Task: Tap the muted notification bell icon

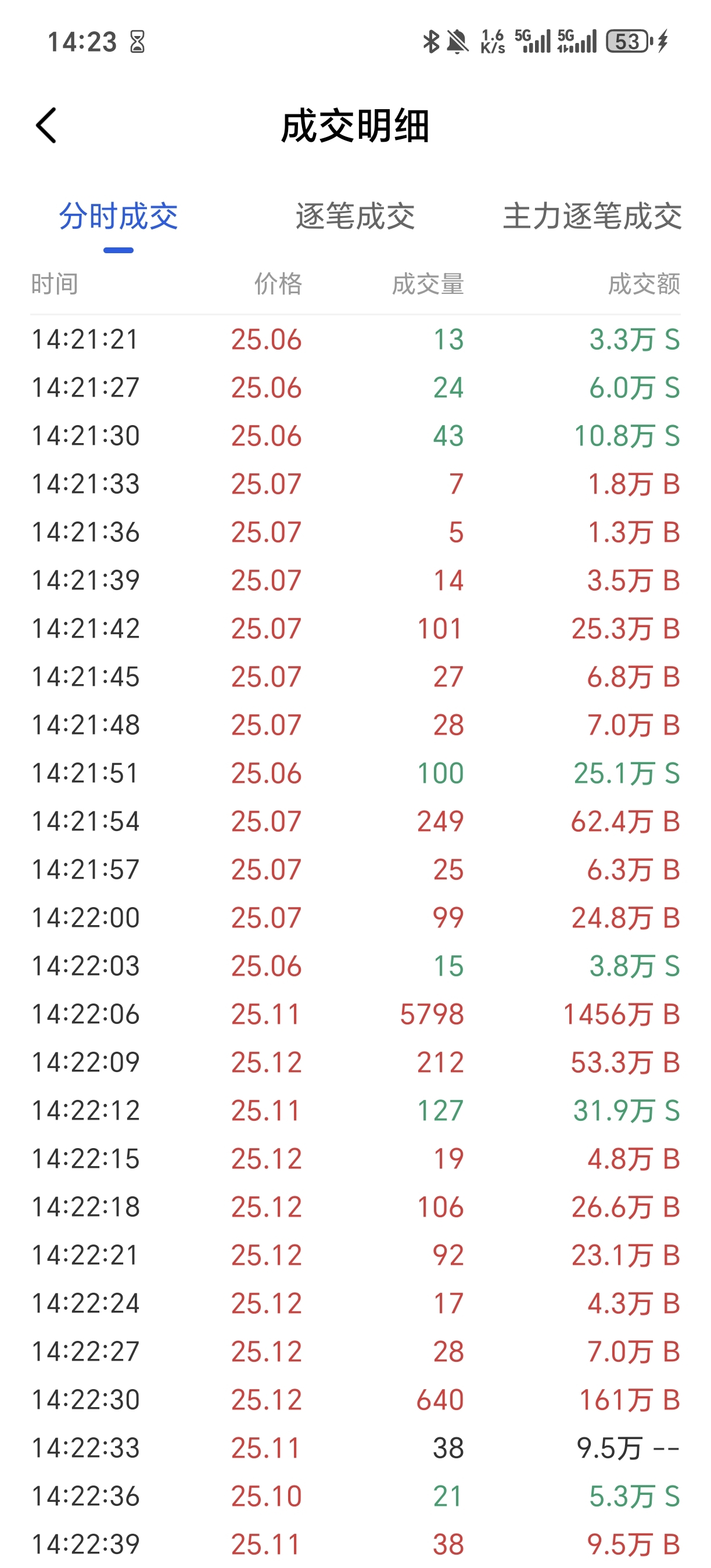Action: pos(457,42)
